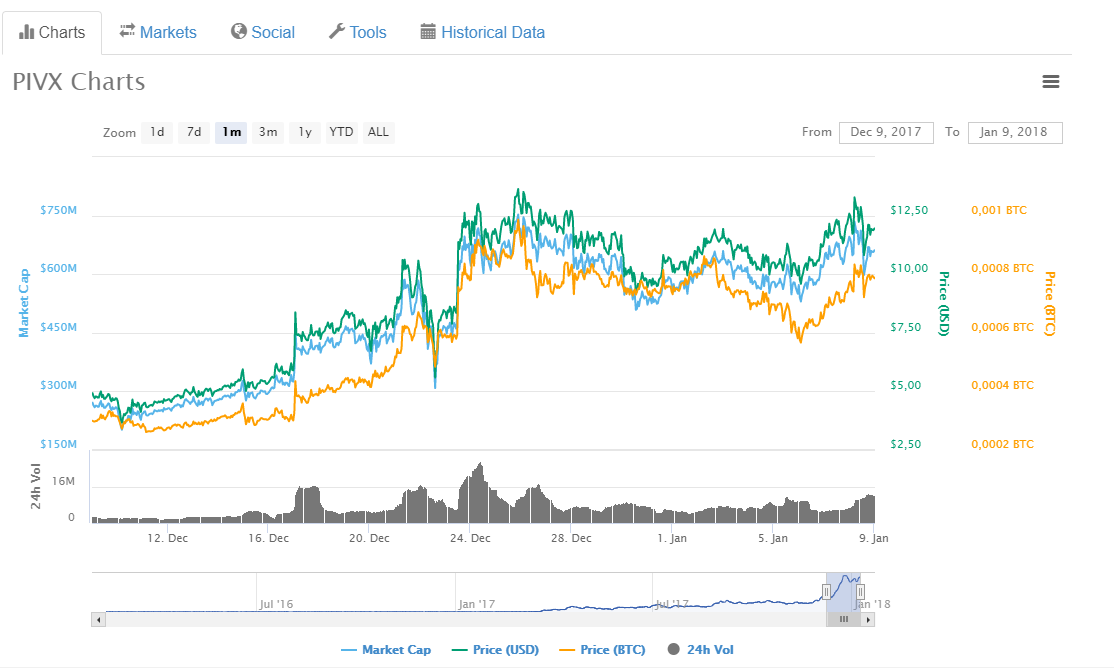Set zoom to 1y
This screenshot has height=668, width=1114.
pos(305,132)
